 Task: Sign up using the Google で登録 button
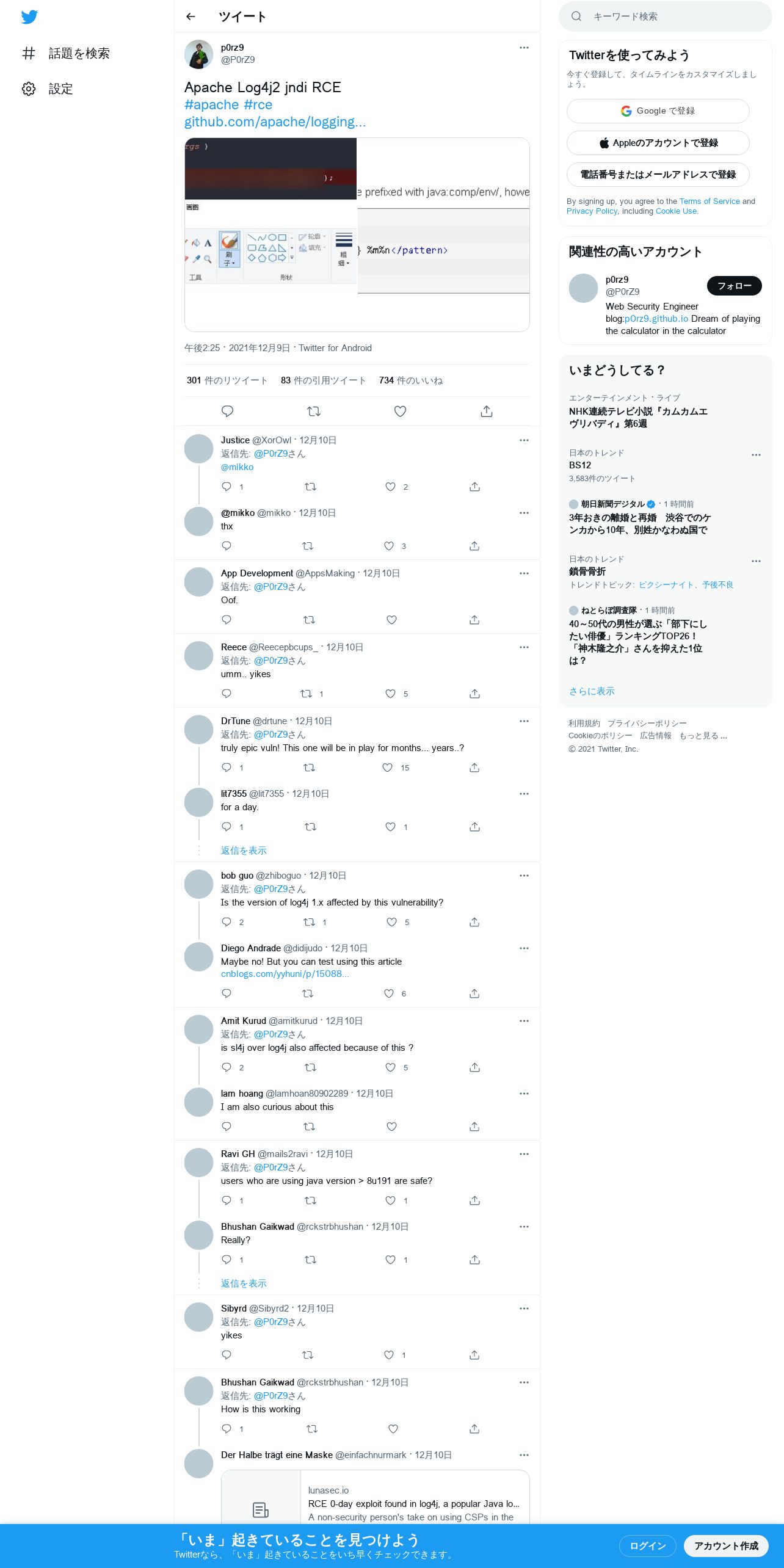coord(658,111)
